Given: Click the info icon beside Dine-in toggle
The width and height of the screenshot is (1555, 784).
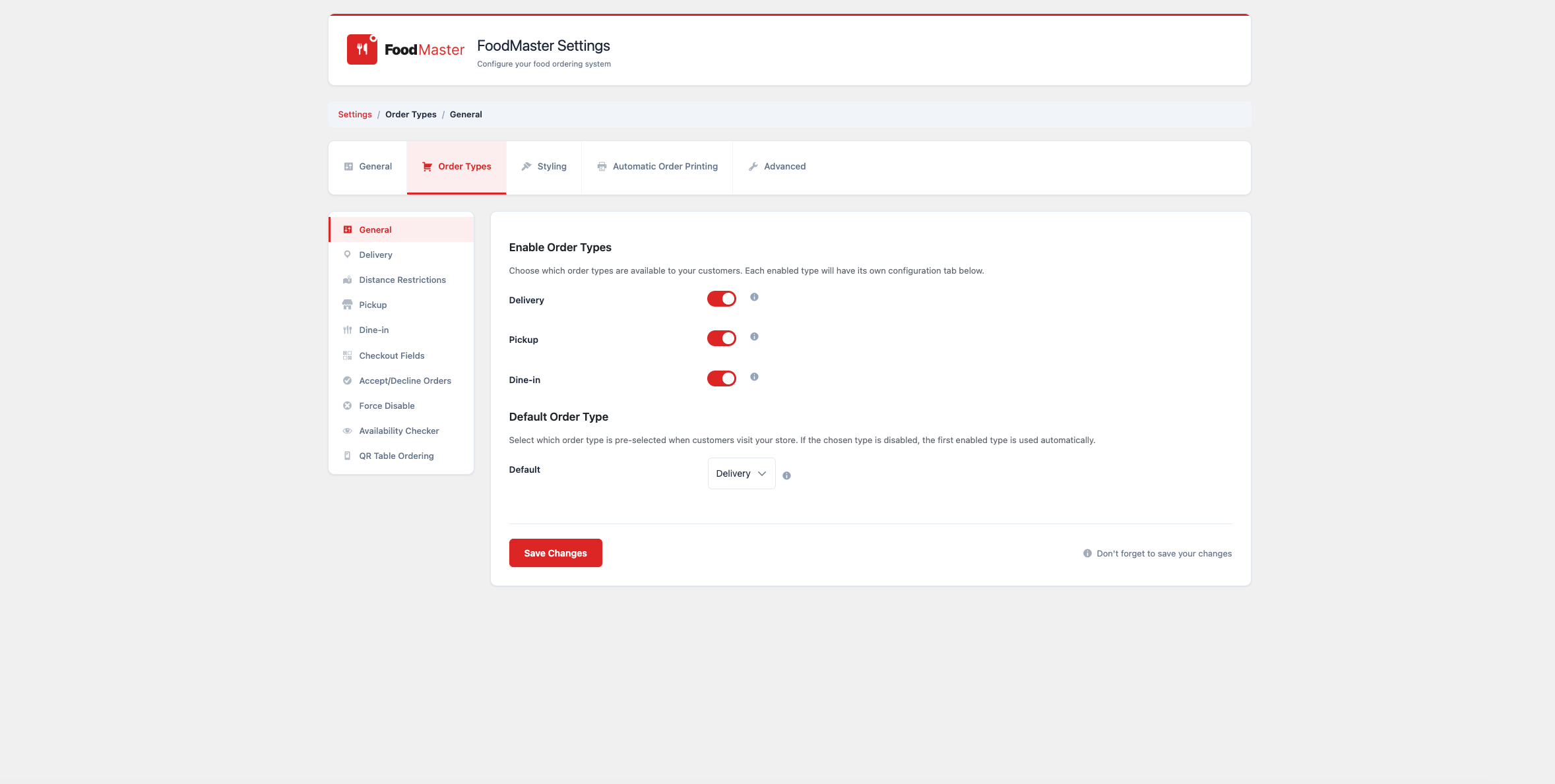Looking at the screenshot, I should pos(754,377).
